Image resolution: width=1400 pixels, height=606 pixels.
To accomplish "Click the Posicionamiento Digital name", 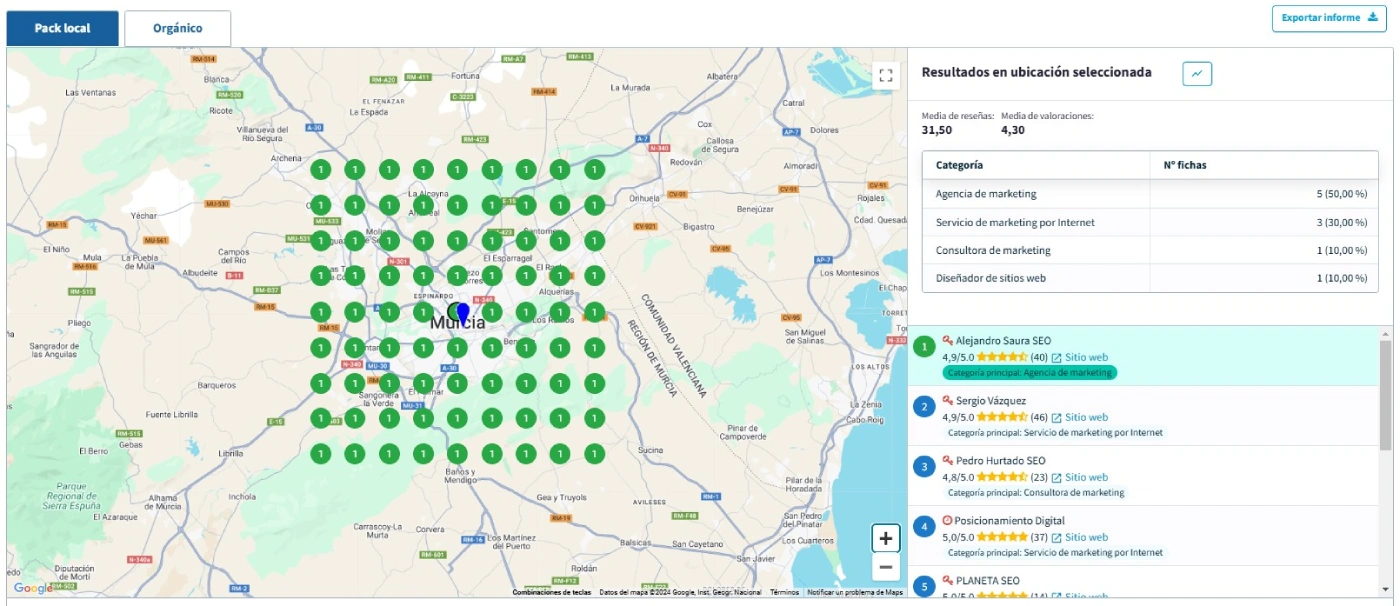I will tap(1009, 521).
